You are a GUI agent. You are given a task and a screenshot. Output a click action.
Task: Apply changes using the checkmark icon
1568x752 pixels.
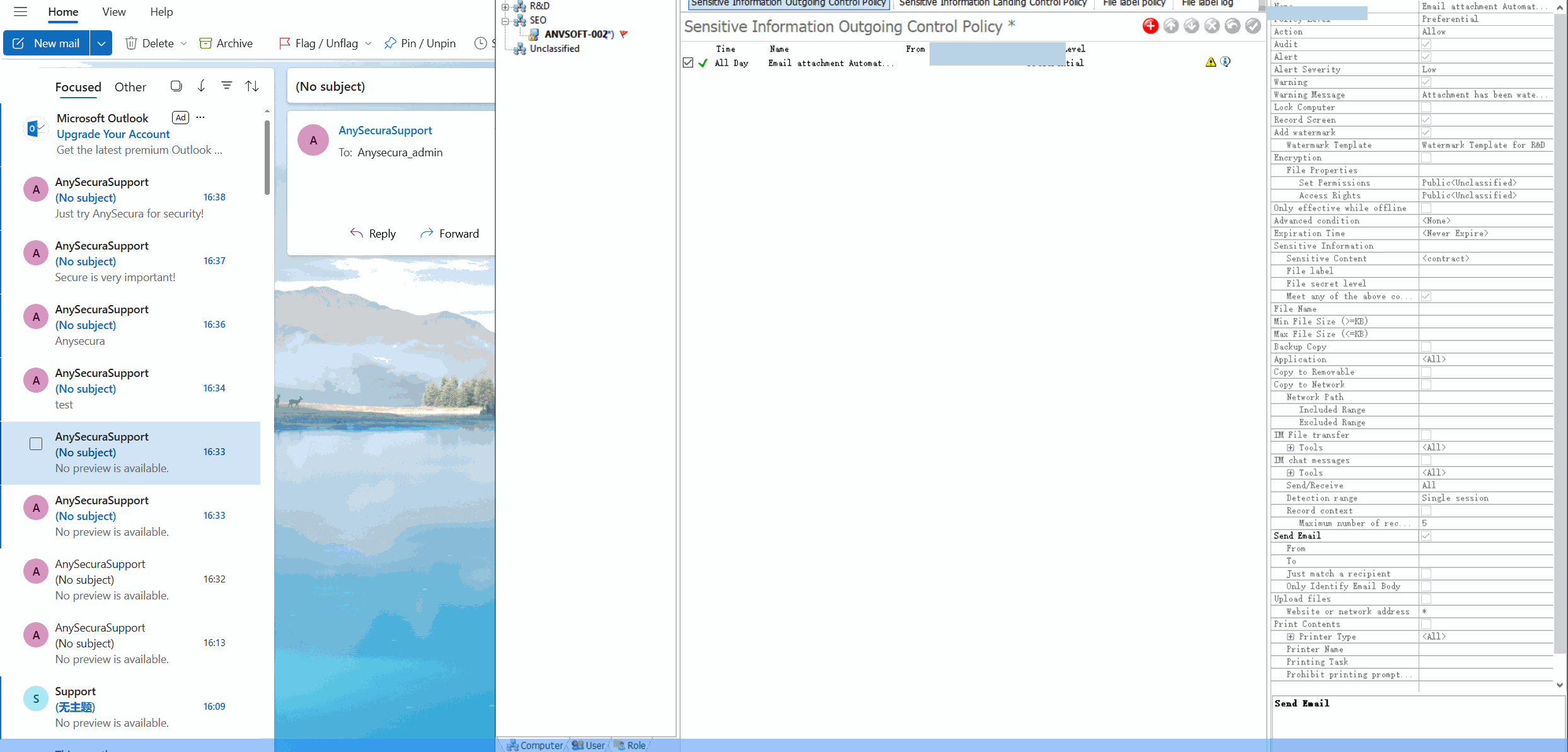pyautogui.click(x=1252, y=26)
